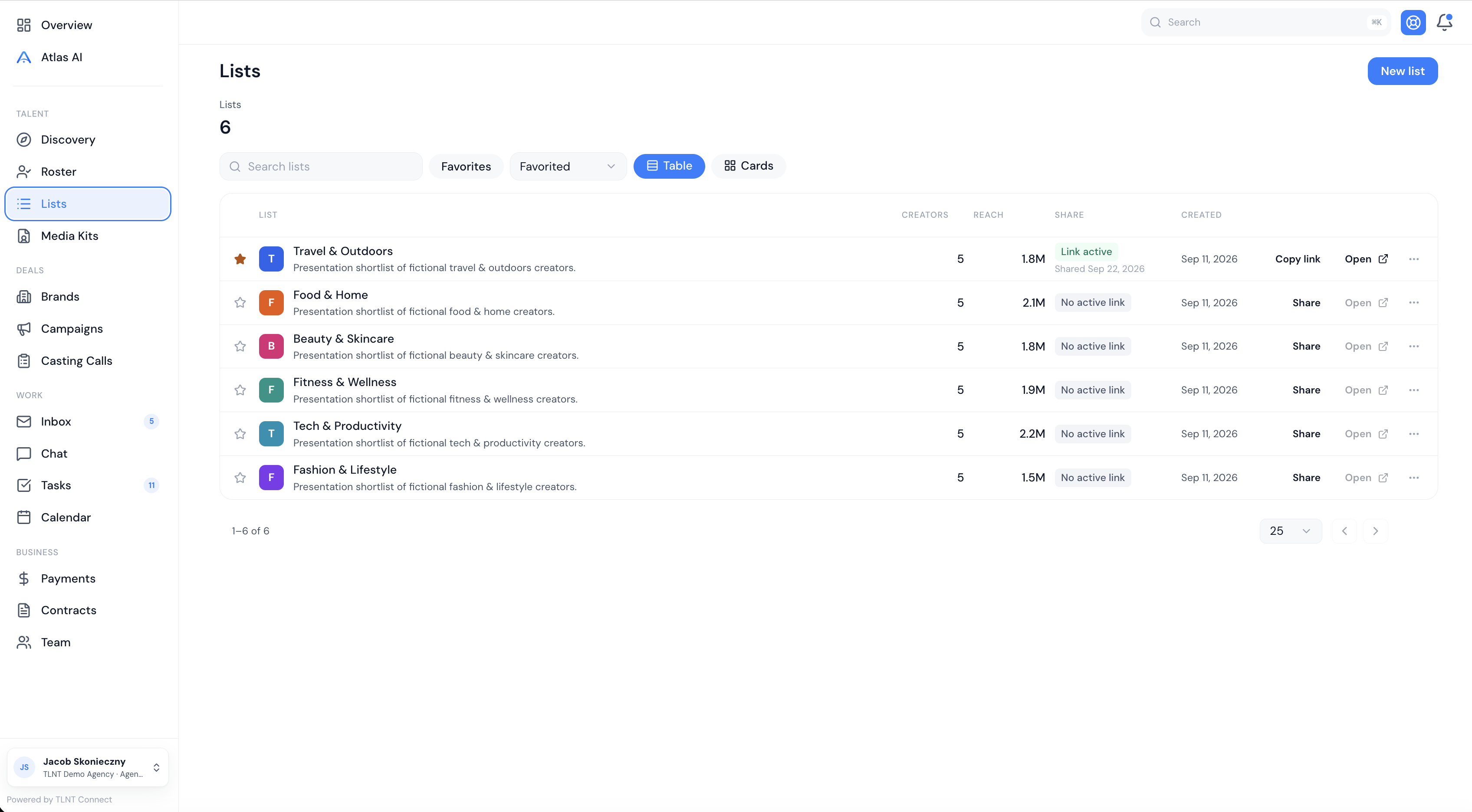Image resolution: width=1472 pixels, height=812 pixels.
Task: Expand Jacob Skonieczny account switcher
Action: pos(87,767)
